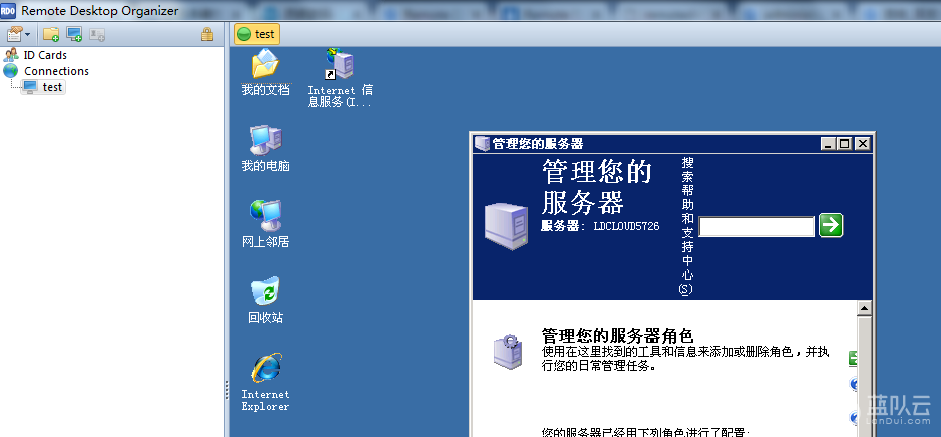Select the Connections tree node
941x437 pixels.
click(x=55, y=71)
